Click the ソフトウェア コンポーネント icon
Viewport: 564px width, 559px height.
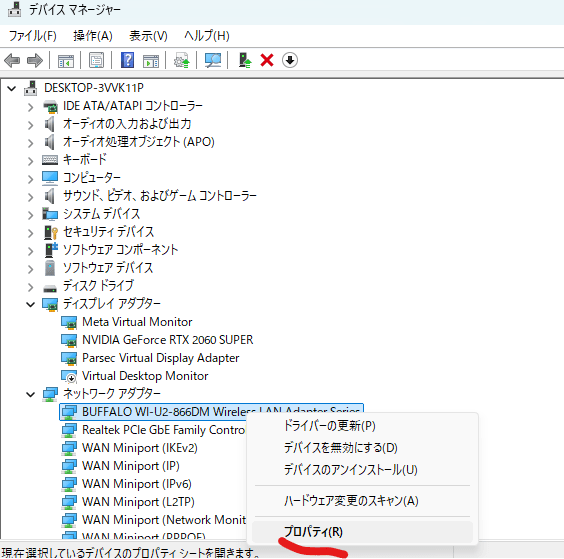[50, 250]
